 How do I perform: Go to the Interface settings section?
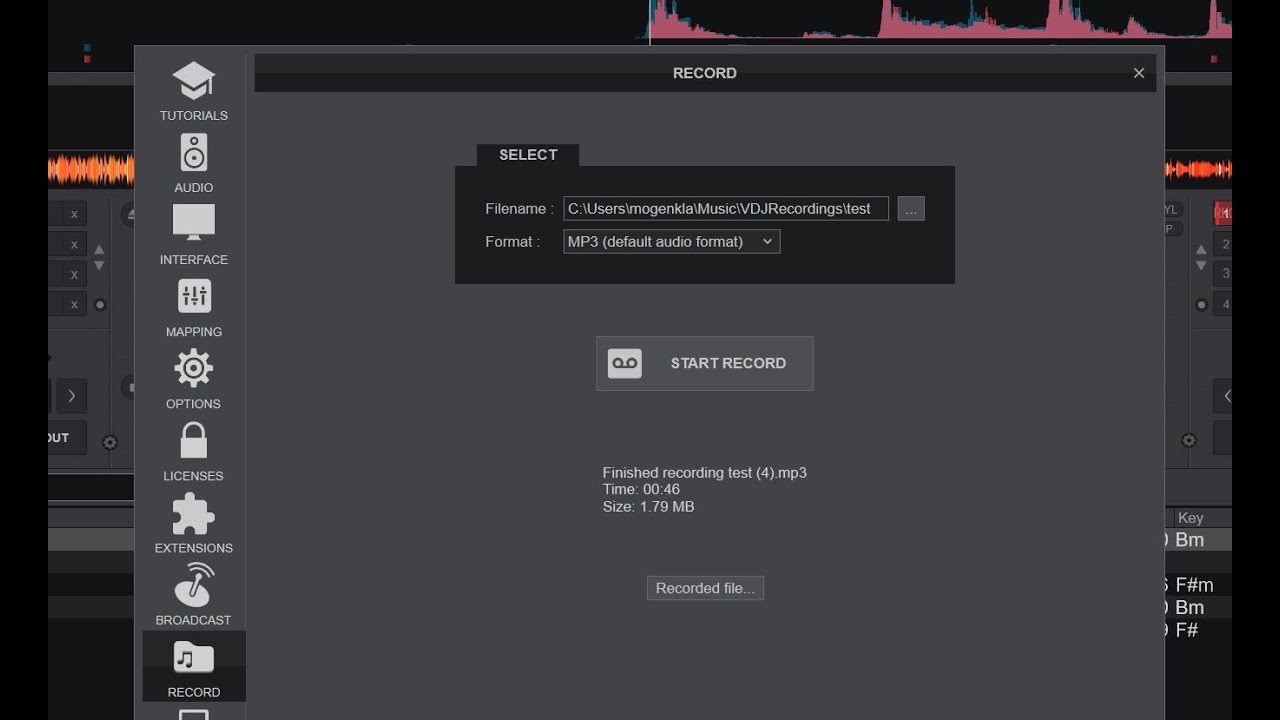pos(194,234)
